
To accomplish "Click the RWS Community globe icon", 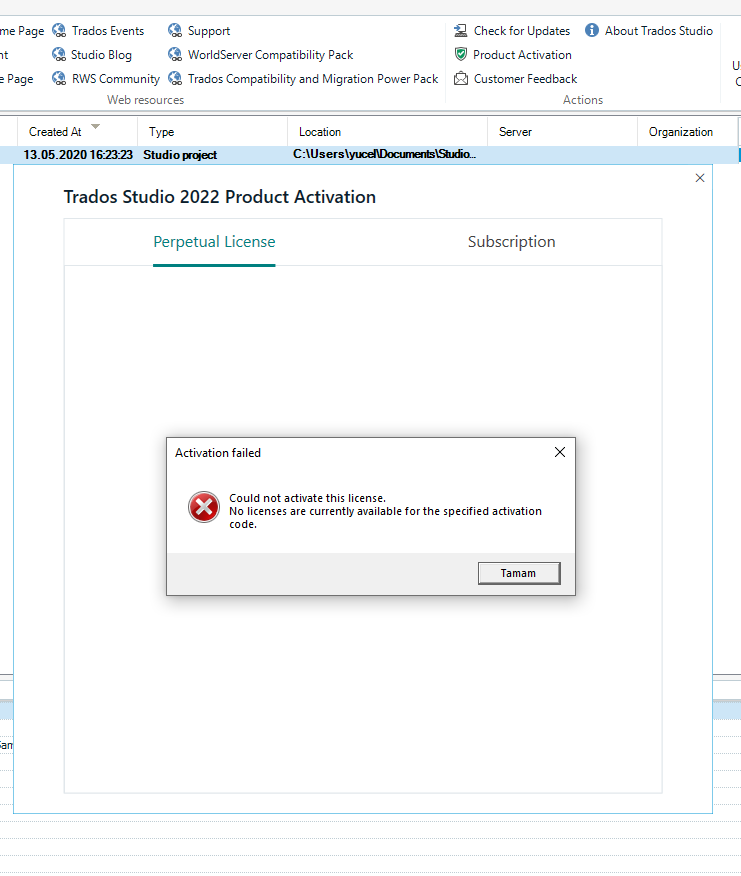I will click(x=59, y=78).
